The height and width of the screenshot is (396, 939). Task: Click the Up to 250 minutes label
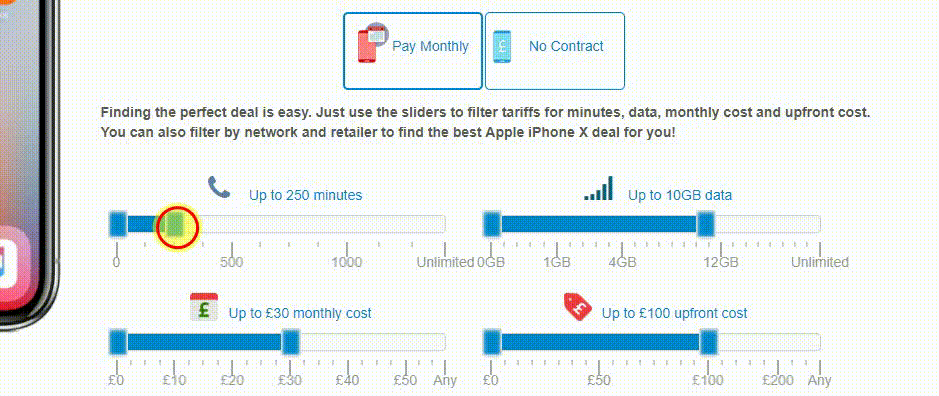pos(305,195)
